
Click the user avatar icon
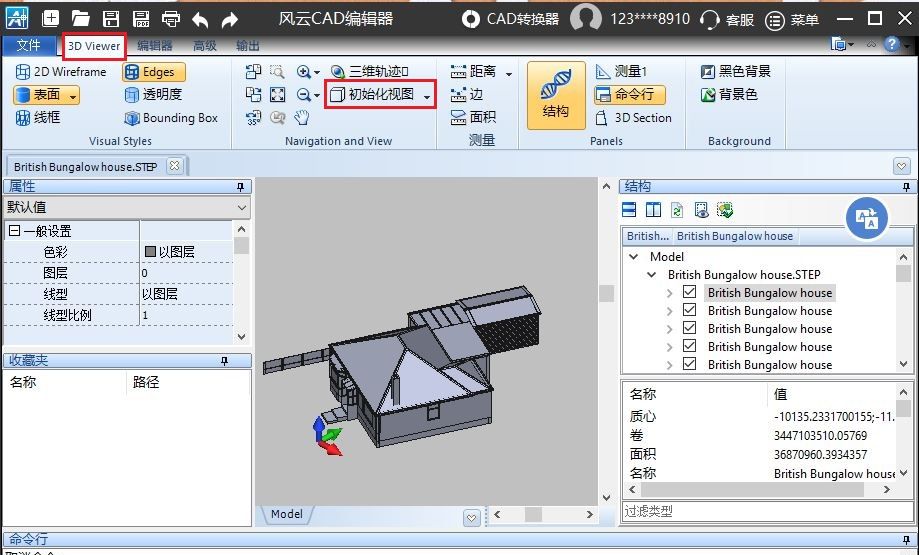point(586,18)
